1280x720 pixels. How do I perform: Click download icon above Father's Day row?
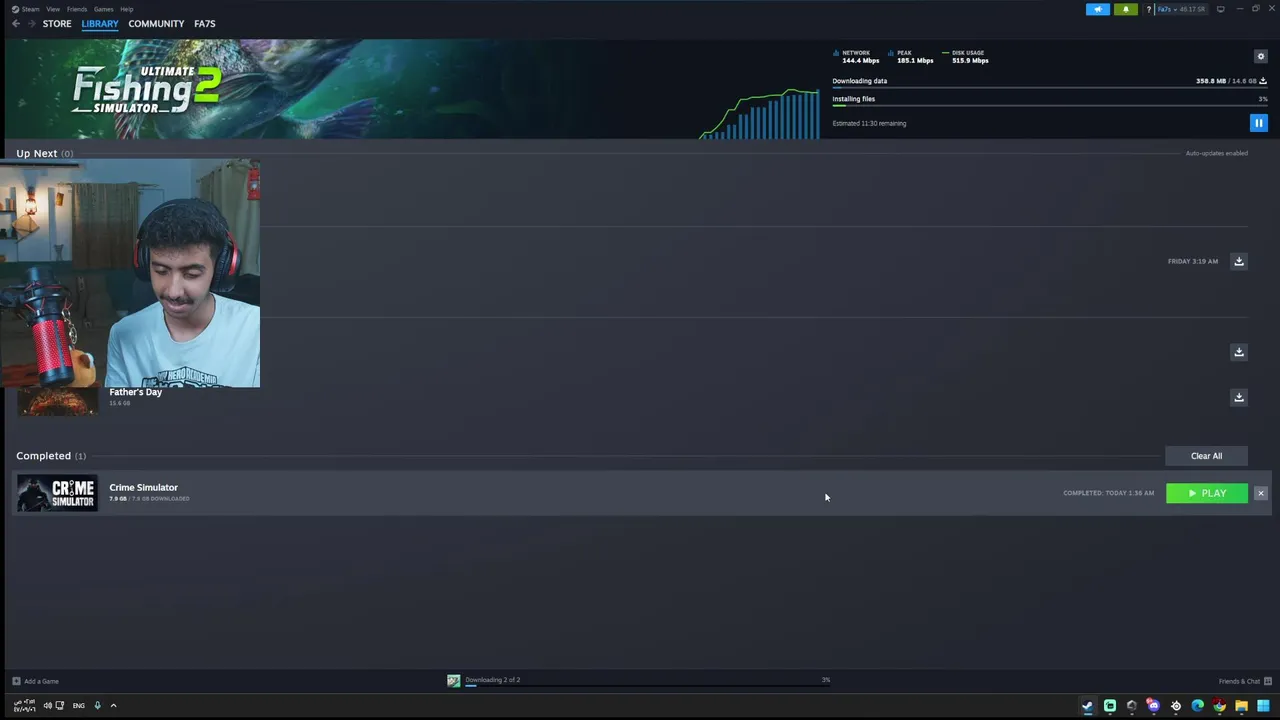1238,352
